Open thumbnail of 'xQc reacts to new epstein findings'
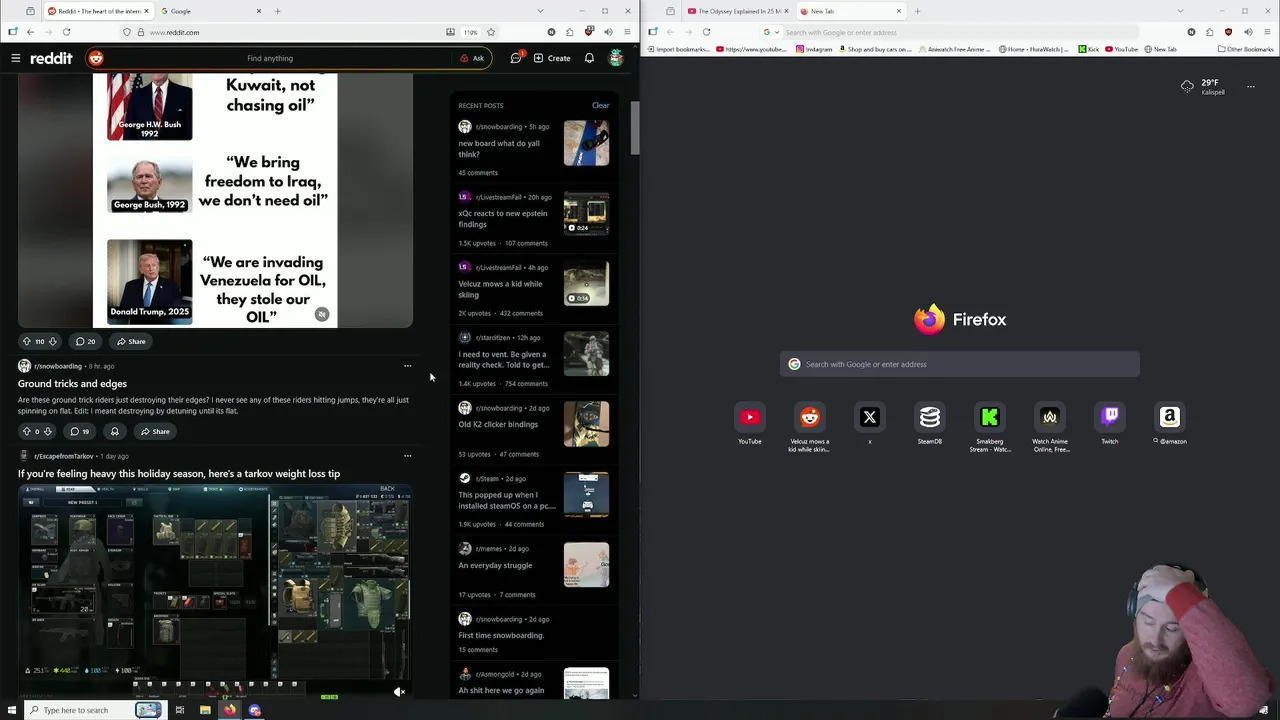Viewport: 1280px width, 720px height. coord(586,213)
